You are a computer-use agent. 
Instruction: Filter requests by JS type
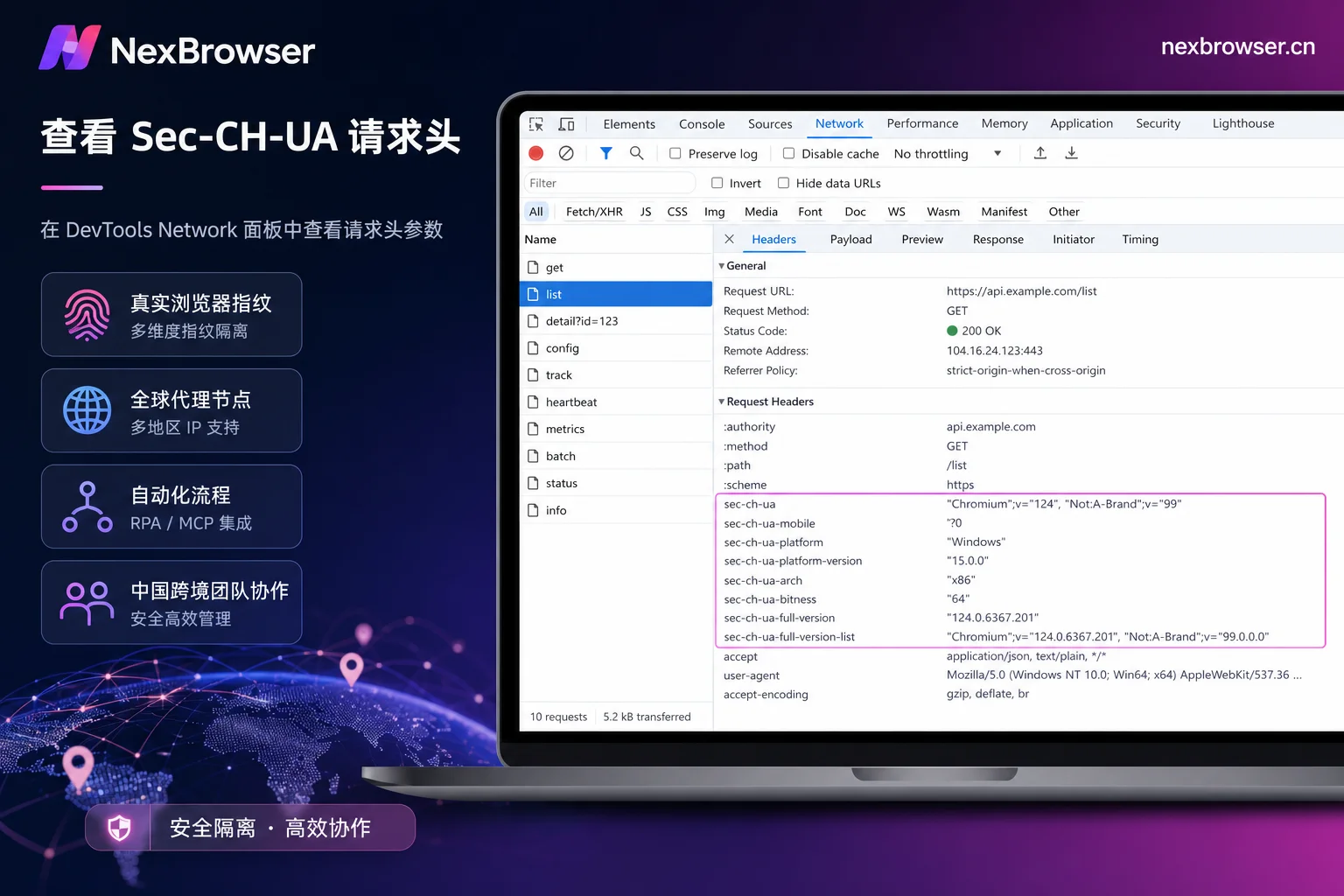coord(646,212)
